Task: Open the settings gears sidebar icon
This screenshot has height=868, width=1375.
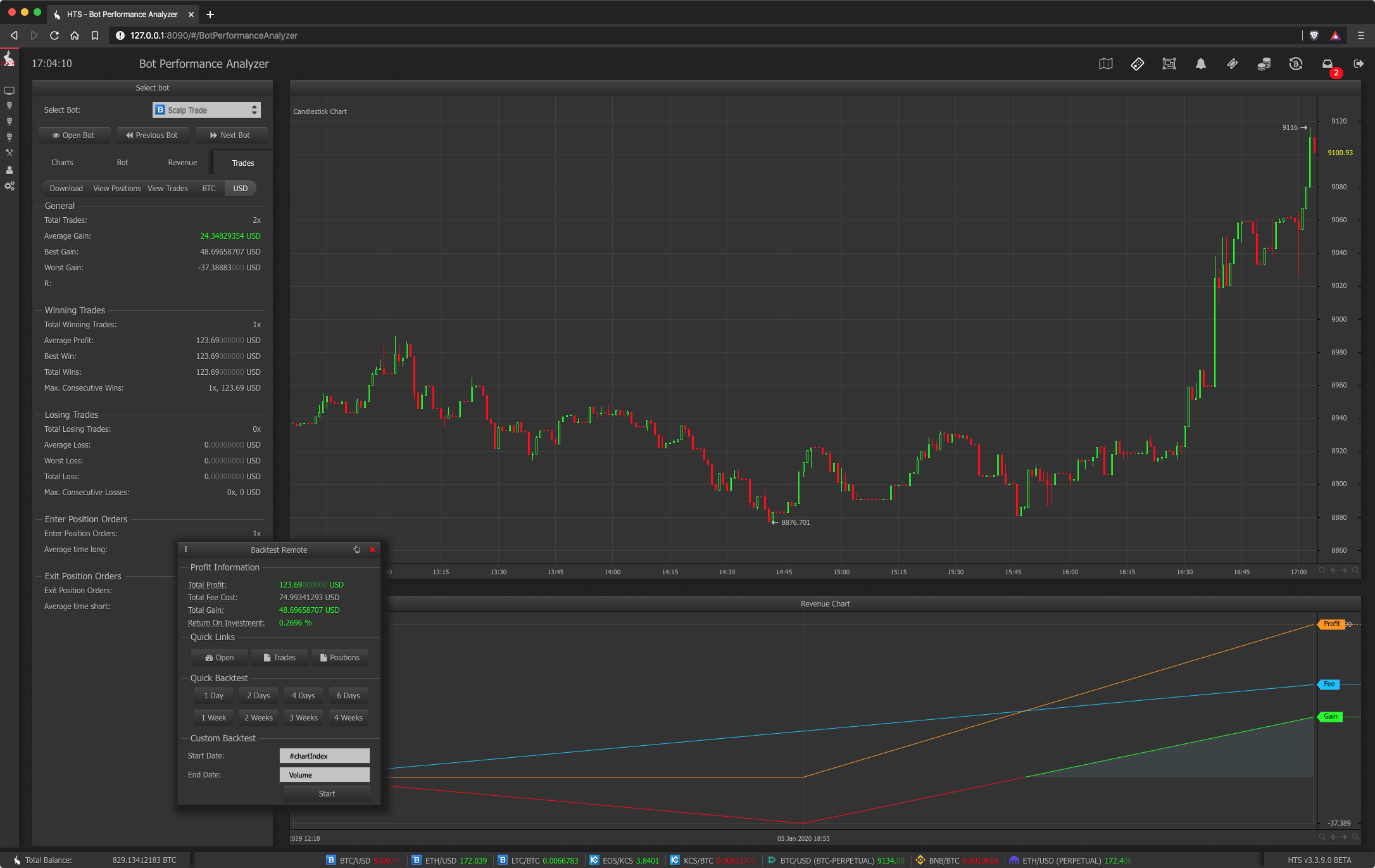Action: click(9, 186)
